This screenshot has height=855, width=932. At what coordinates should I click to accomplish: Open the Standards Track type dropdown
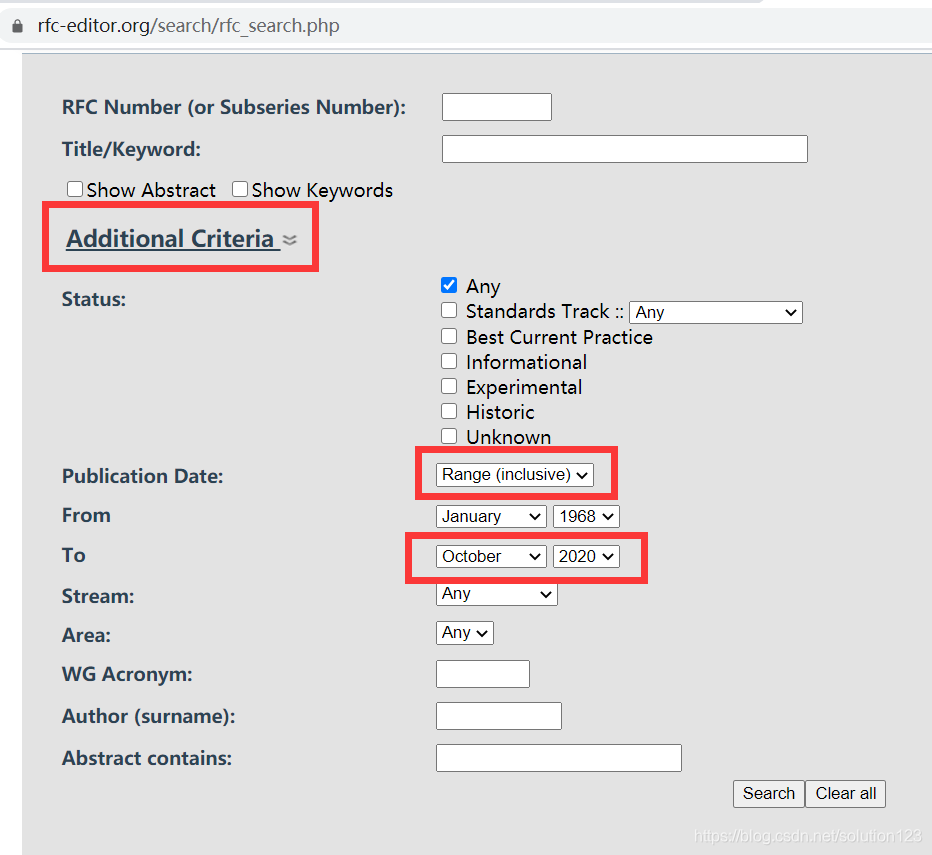coord(716,312)
